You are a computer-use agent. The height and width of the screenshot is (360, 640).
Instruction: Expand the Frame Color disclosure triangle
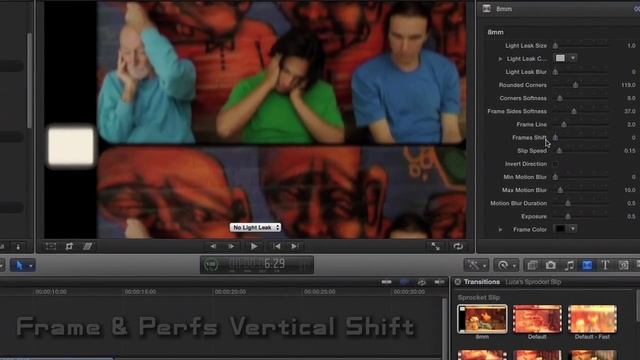pos(500,230)
